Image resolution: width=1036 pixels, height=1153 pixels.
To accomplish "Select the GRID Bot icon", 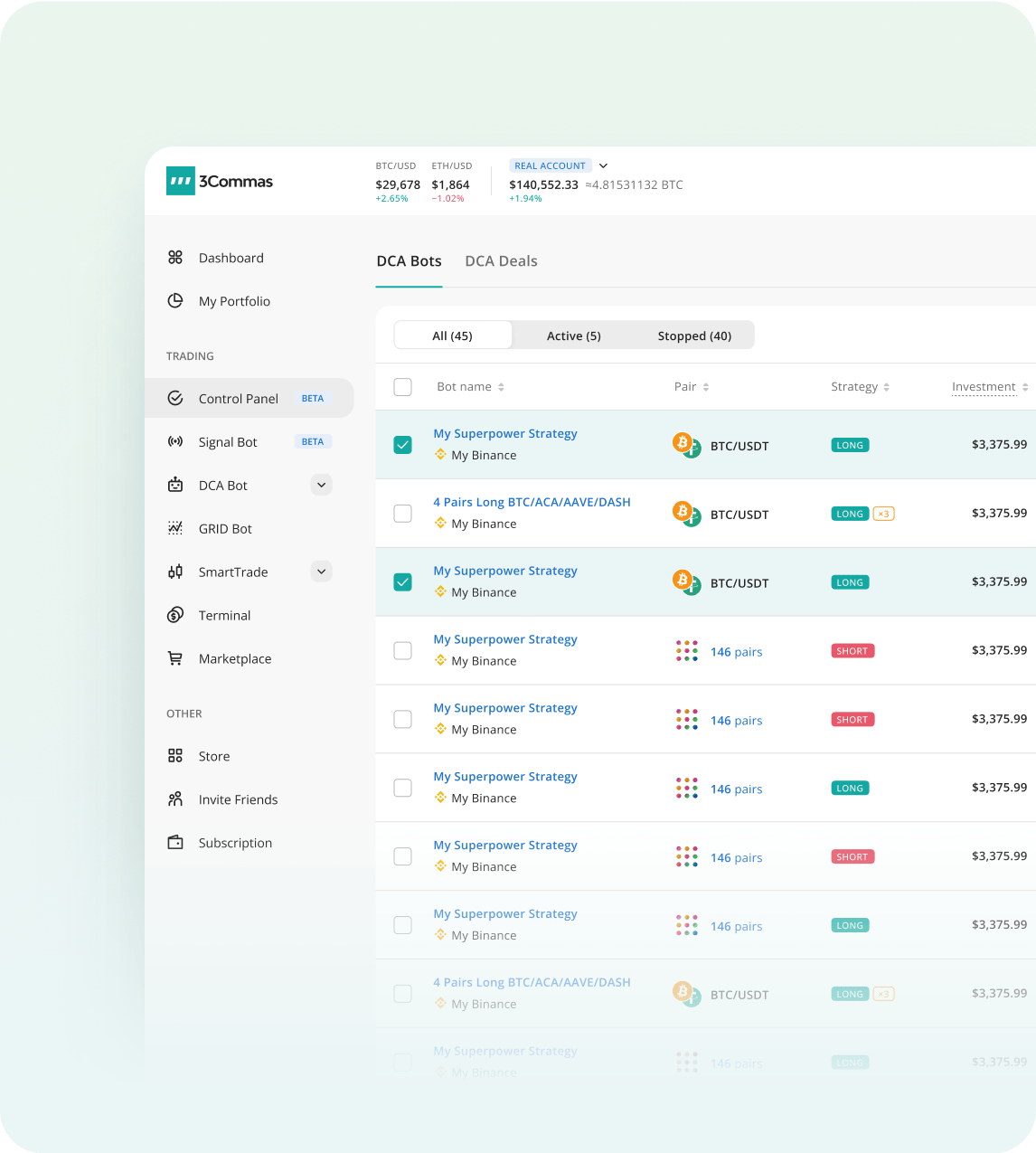I will point(175,528).
